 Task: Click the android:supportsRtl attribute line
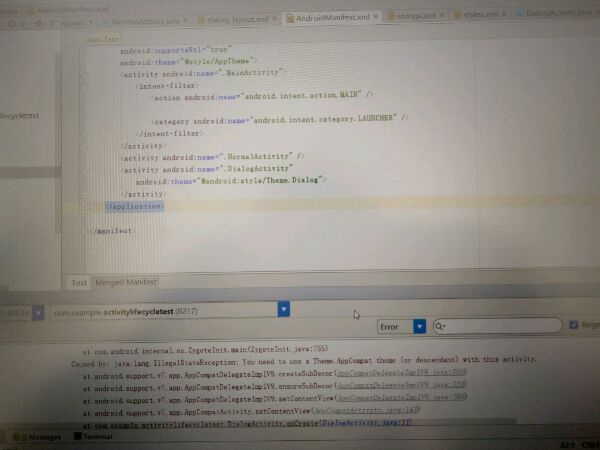(176, 50)
